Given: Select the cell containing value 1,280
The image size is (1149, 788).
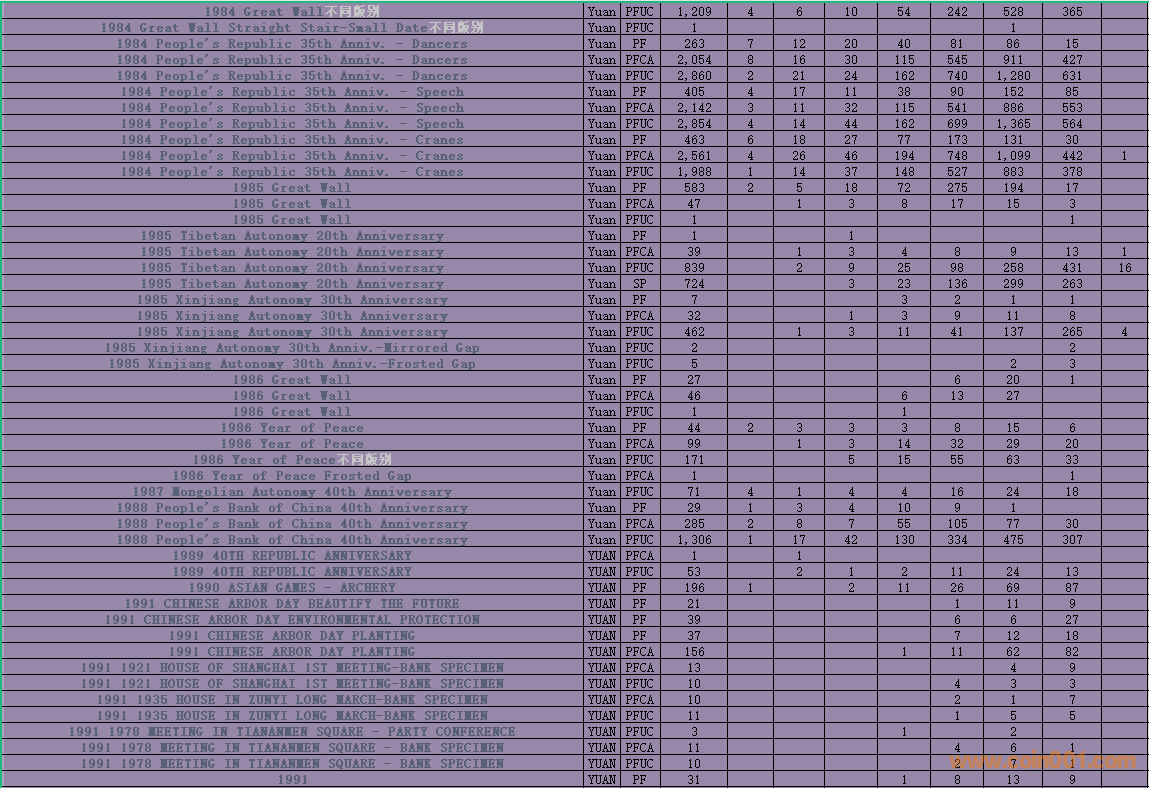Looking at the screenshot, I should tap(1013, 76).
